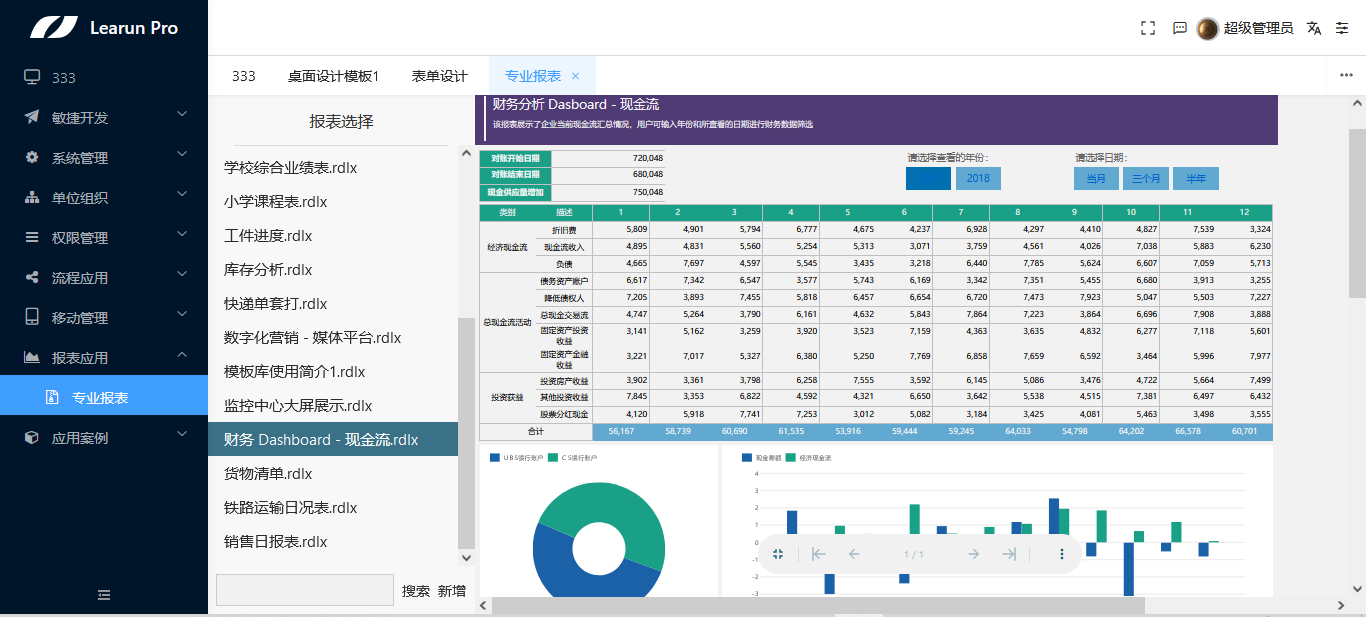The image size is (1366, 617).
Task: Click the 半年 date filter button
Action: pos(1196,178)
